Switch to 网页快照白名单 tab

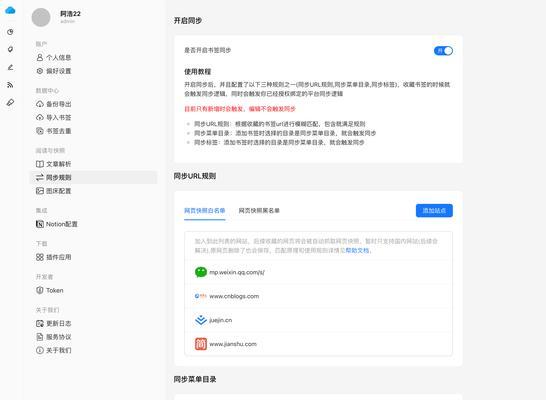point(205,211)
